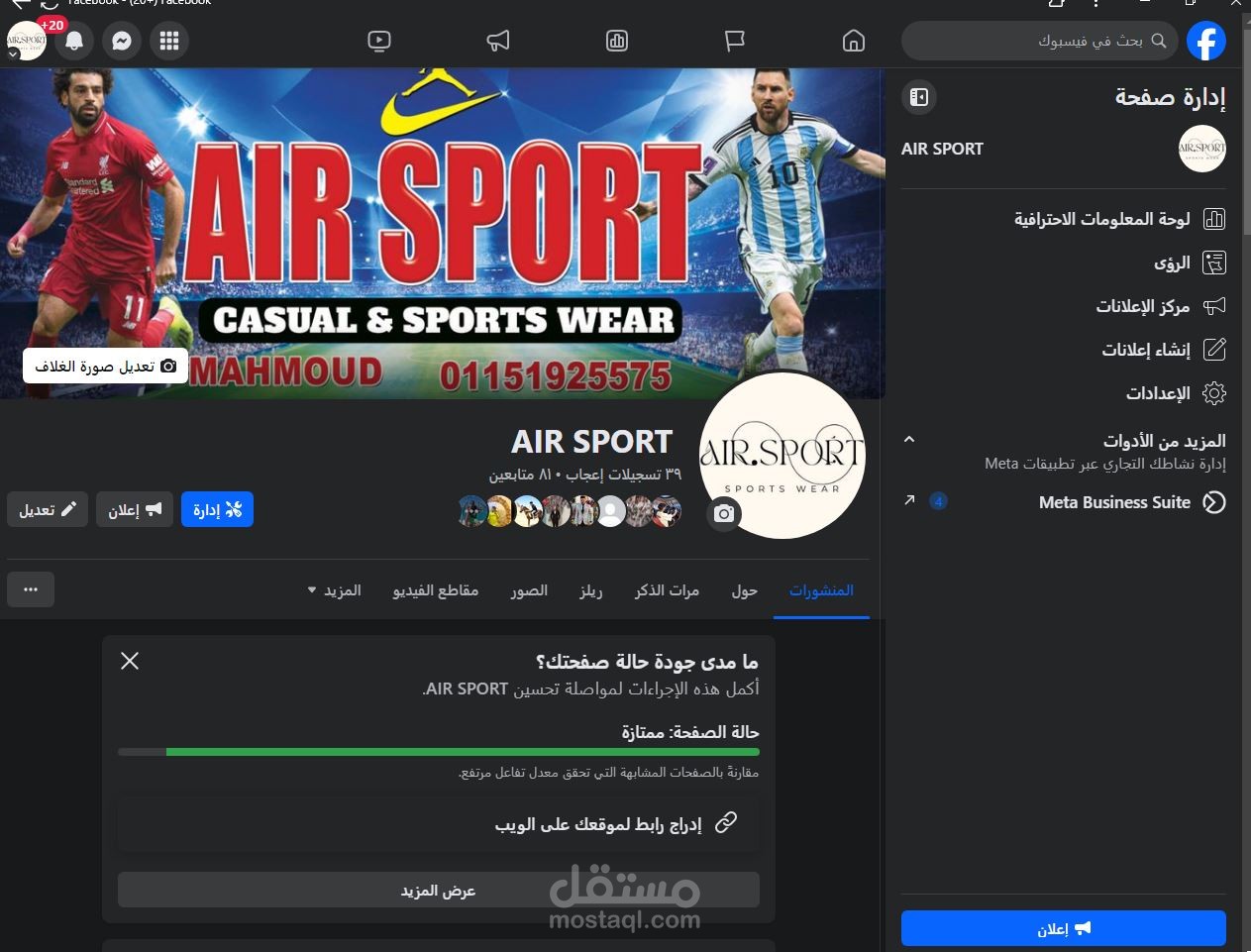Click إدراج رابط لموقعك على الويب item
Viewport: 1251px width, 952px height.
point(439,823)
